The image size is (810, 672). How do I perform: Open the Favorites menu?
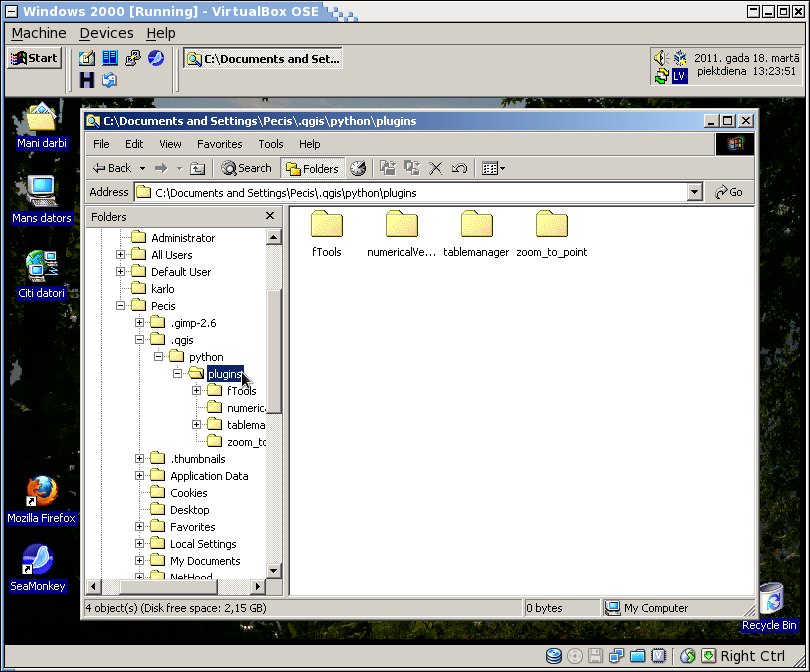pos(220,144)
